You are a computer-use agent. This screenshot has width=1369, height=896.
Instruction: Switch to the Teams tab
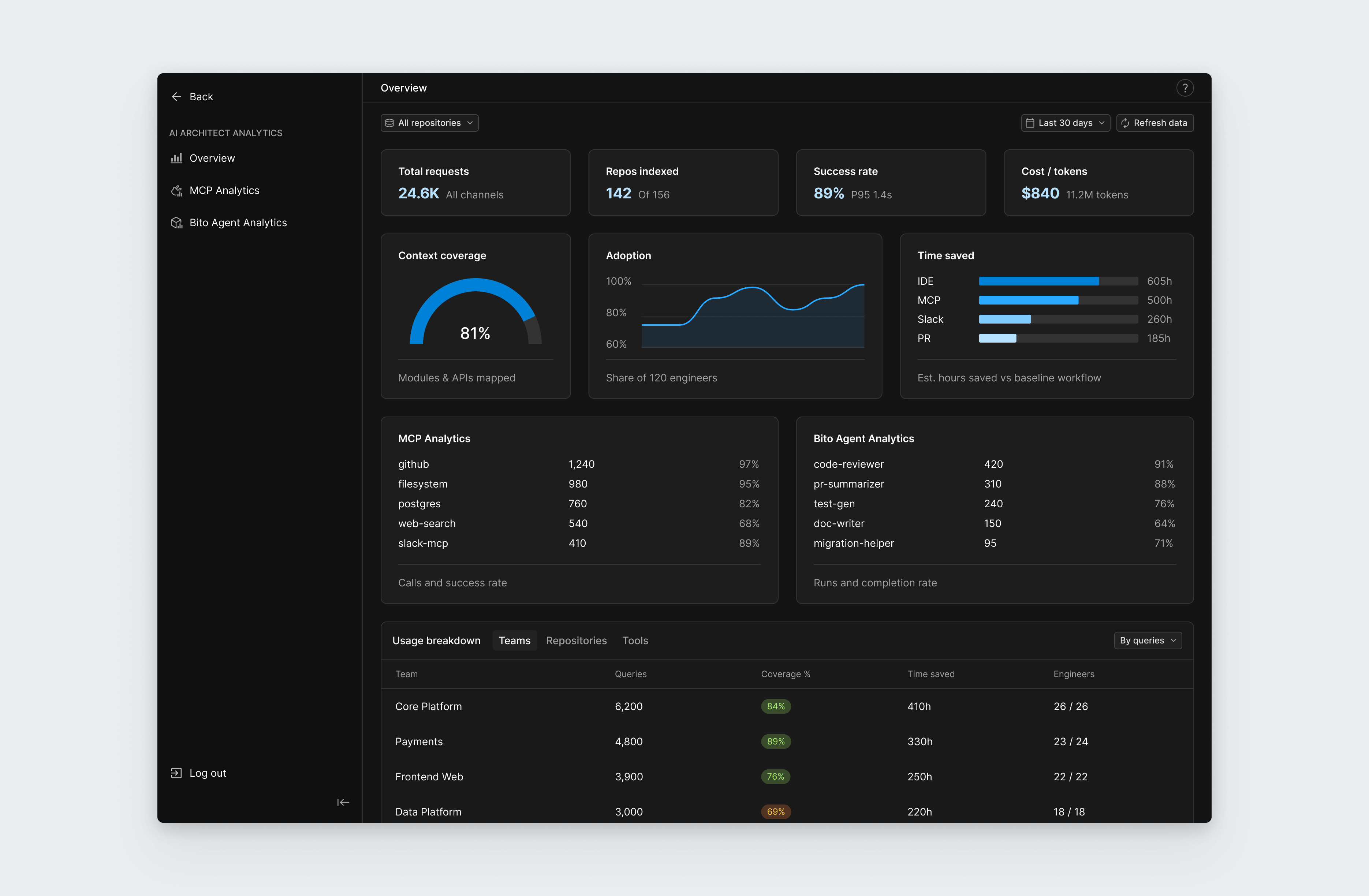[x=514, y=641]
